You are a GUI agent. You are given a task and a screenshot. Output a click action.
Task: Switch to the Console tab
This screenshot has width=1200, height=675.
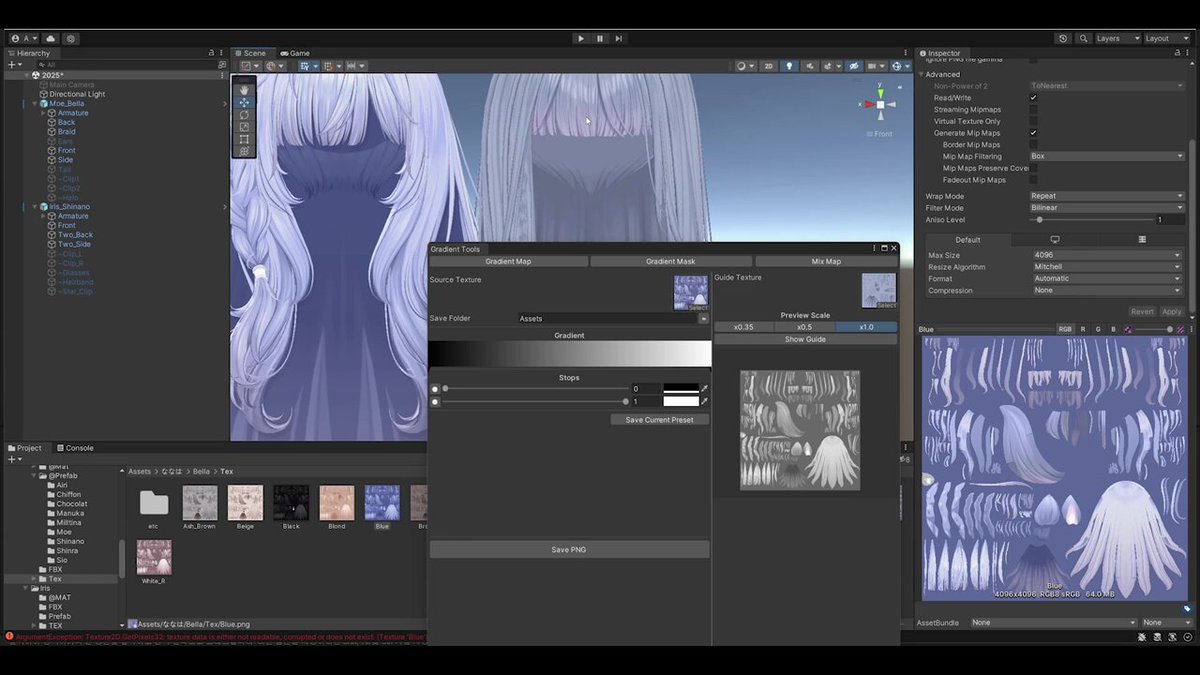tap(75, 448)
